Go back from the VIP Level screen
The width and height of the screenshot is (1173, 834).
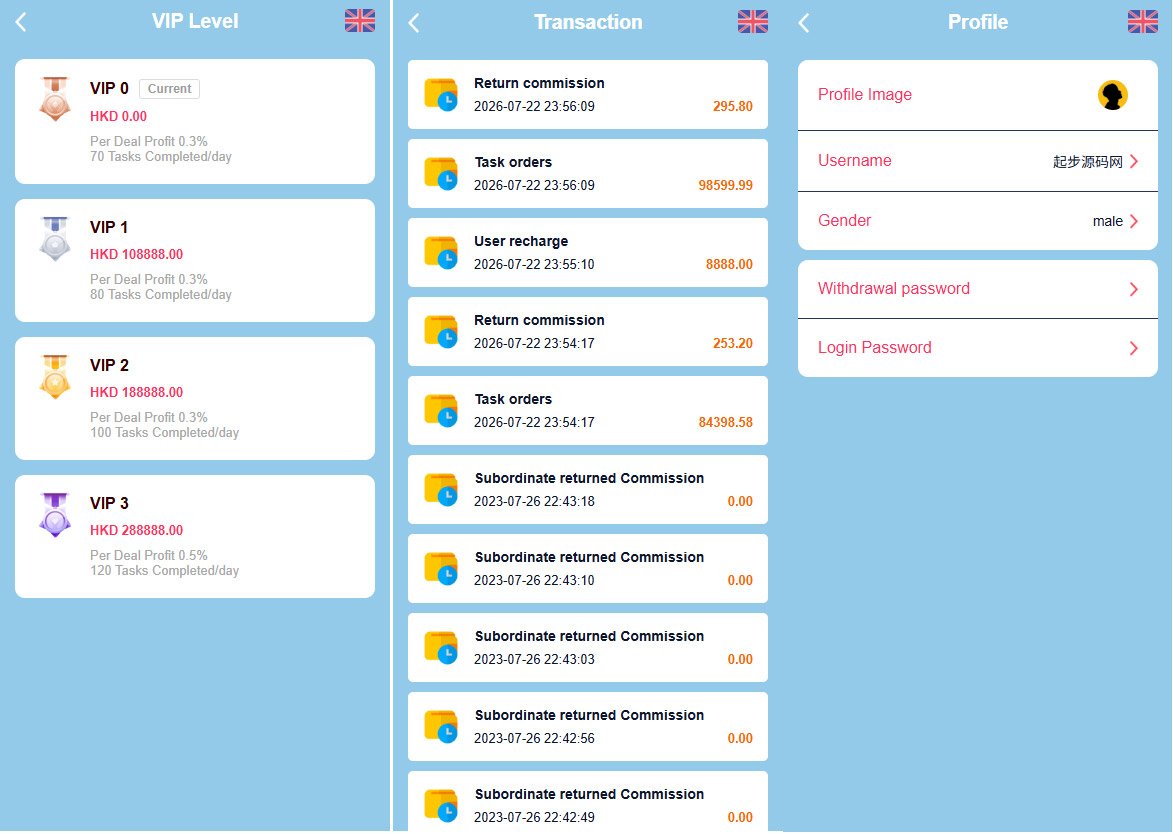(x=21, y=22)
